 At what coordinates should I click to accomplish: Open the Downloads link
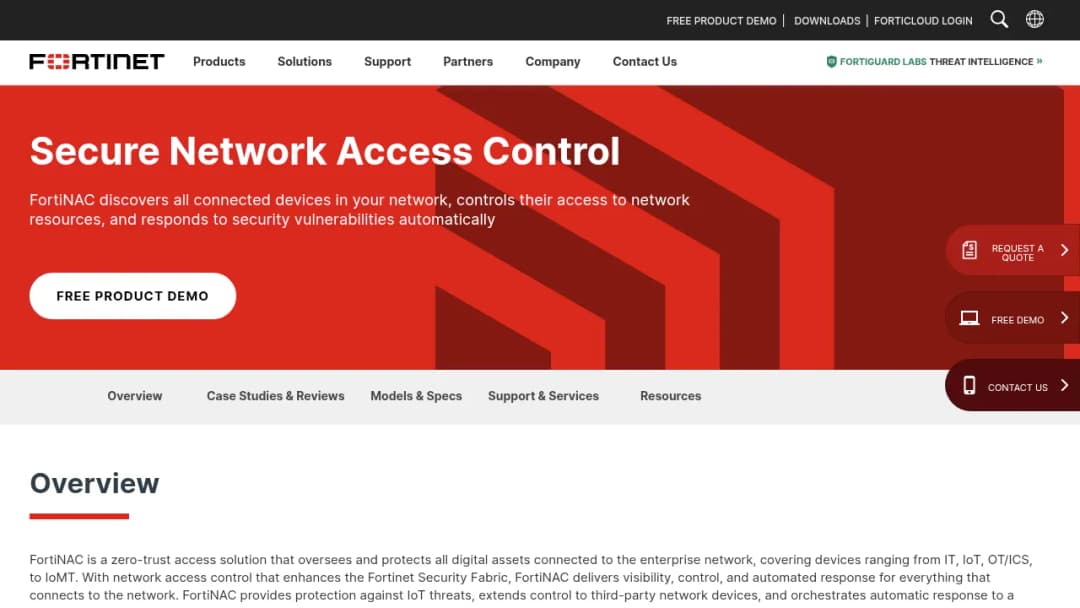point(827,21)
